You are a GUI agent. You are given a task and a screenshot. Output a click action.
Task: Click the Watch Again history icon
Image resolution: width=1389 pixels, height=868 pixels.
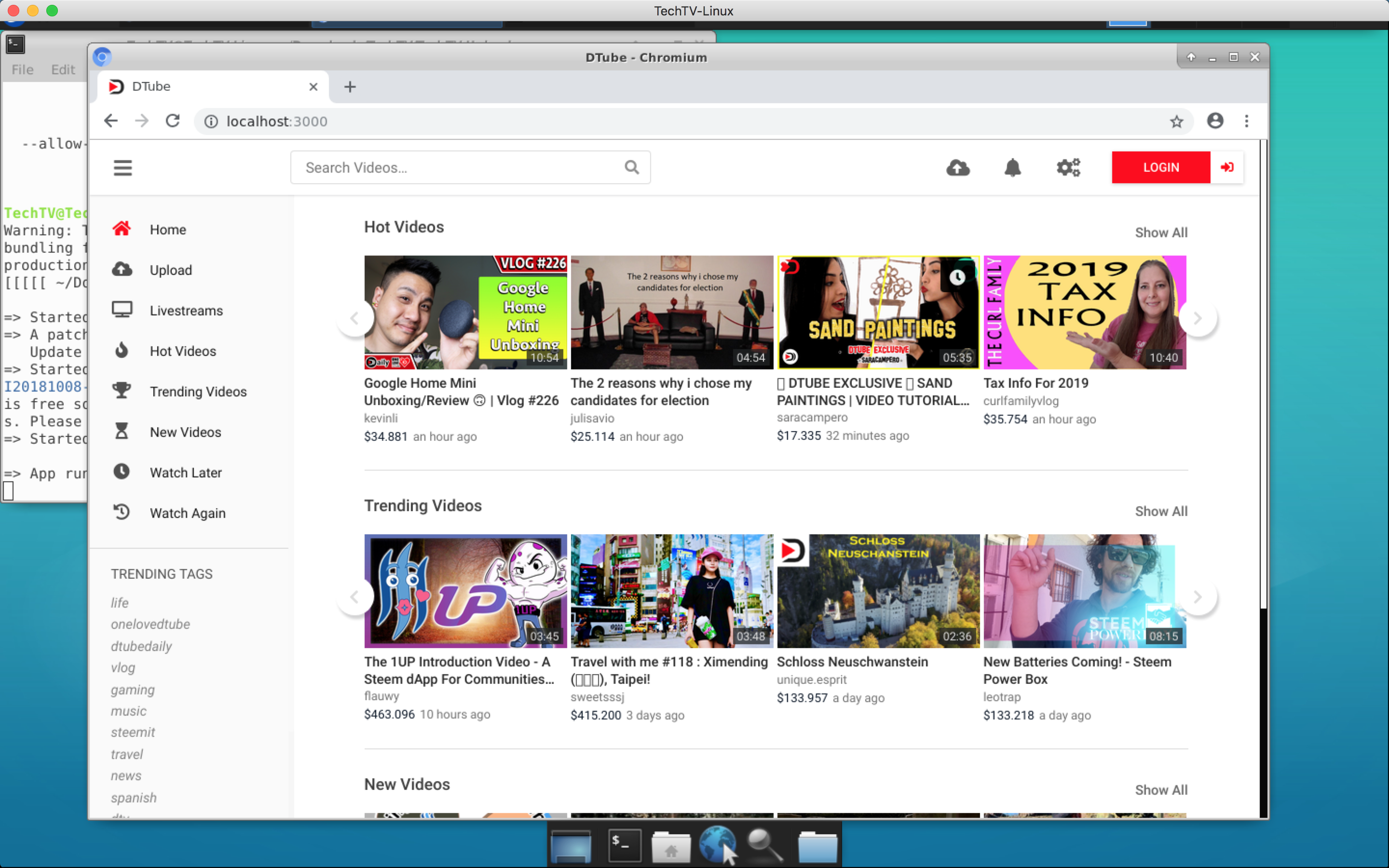click(121, 512)
